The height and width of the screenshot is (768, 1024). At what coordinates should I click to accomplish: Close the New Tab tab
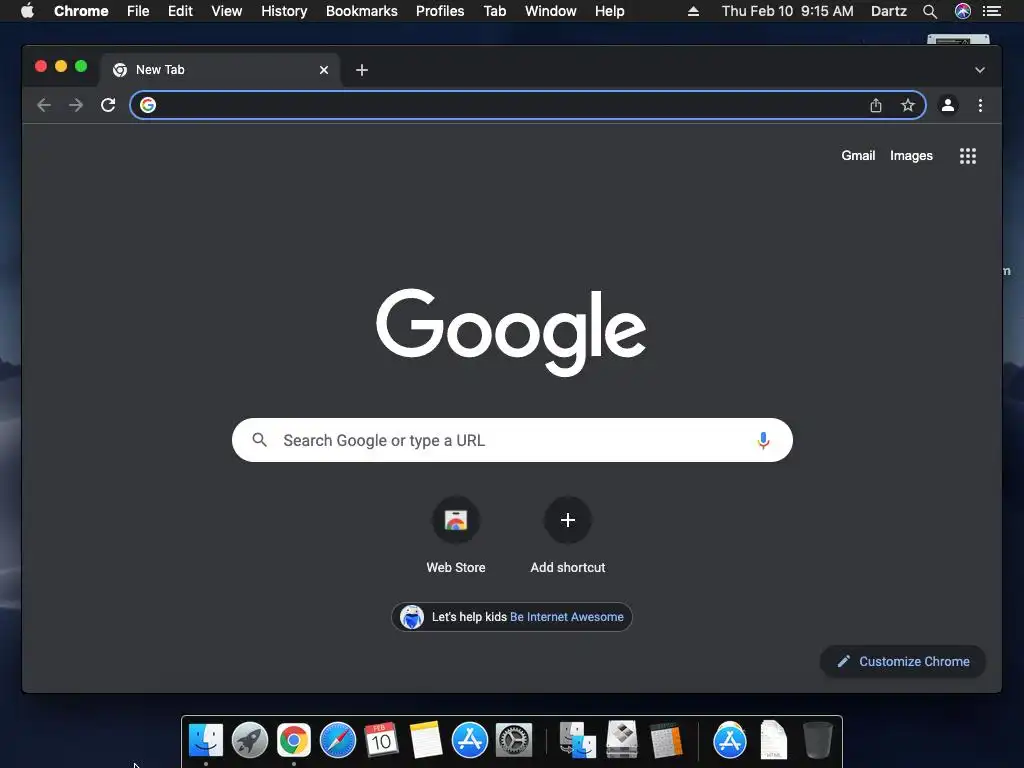pos(324,70)
